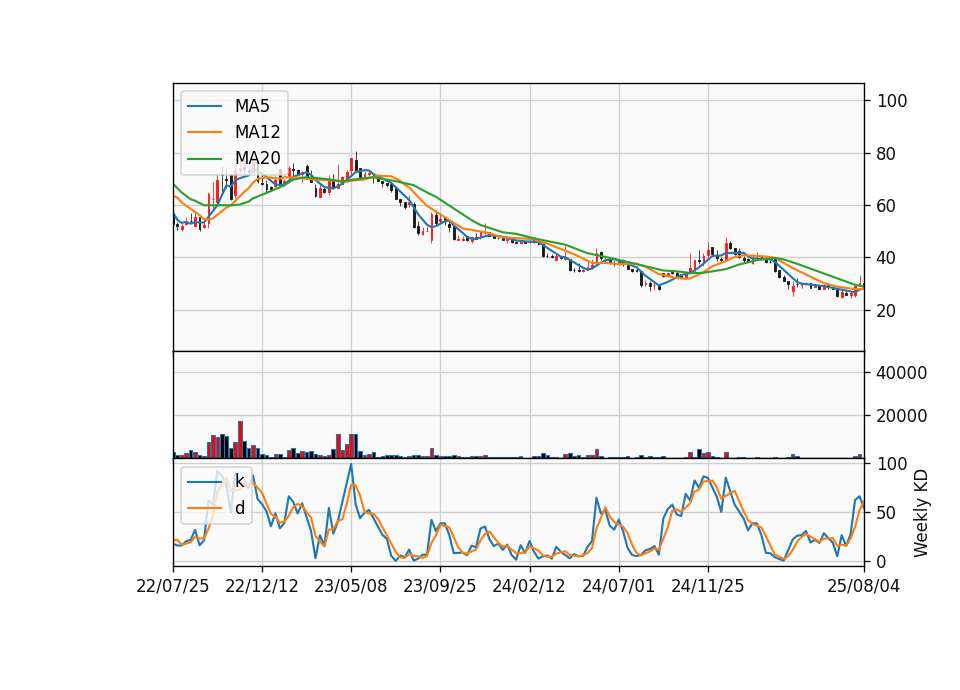Click the MA5 blue line sample in legend
This screenshot has width=960, height=690.
204,106
